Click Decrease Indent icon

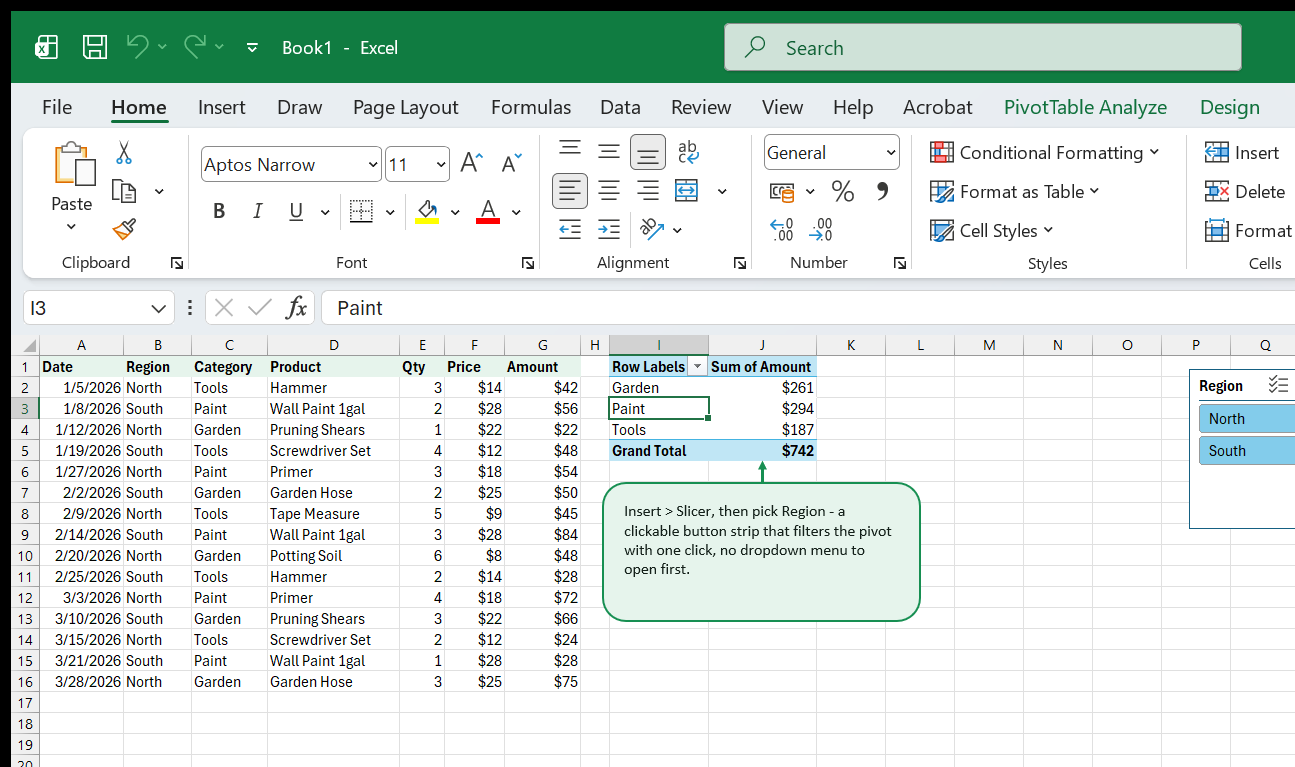point(570,230)
